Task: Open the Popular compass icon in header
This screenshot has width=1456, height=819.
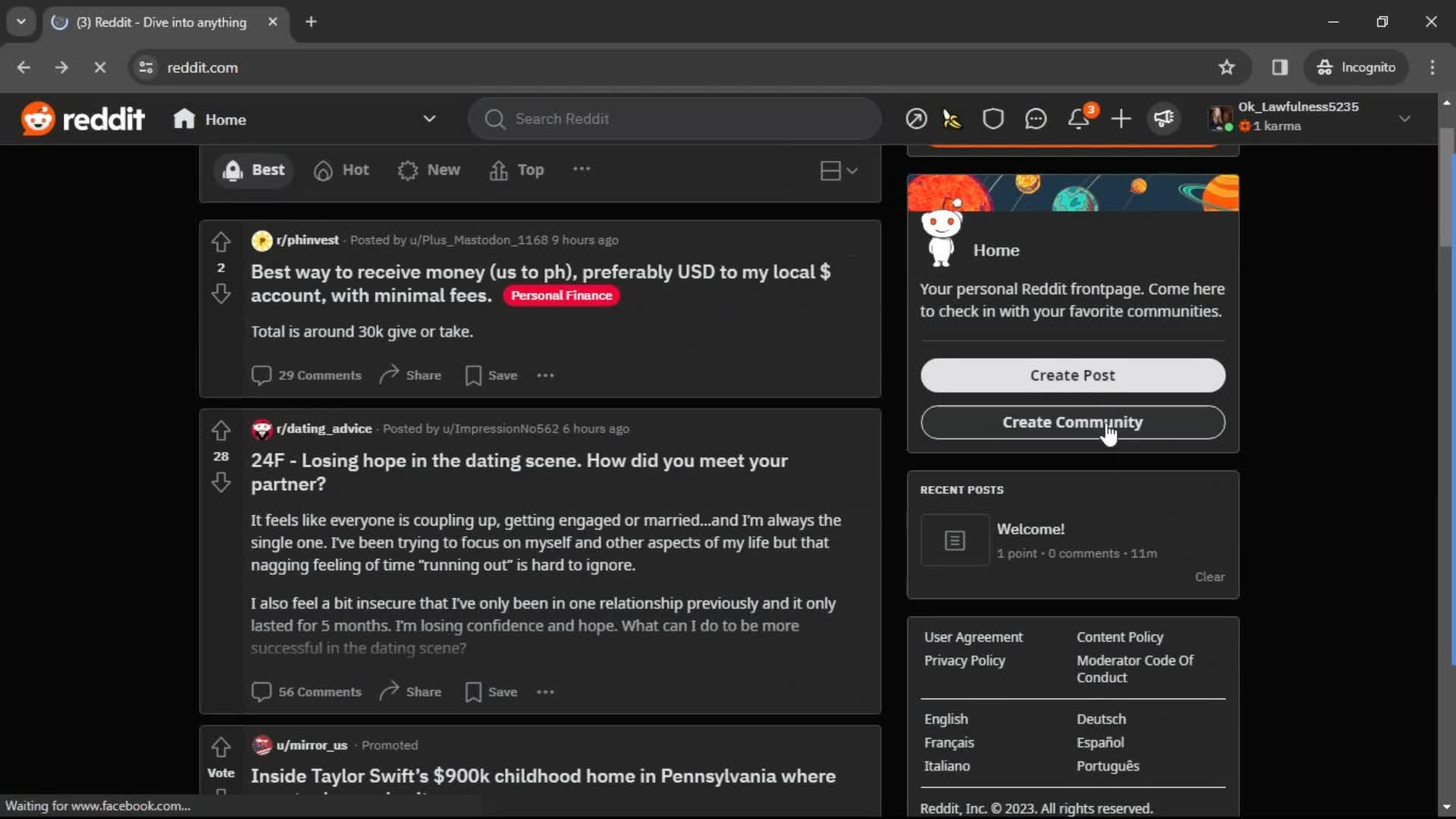Action: click(916, 119)
